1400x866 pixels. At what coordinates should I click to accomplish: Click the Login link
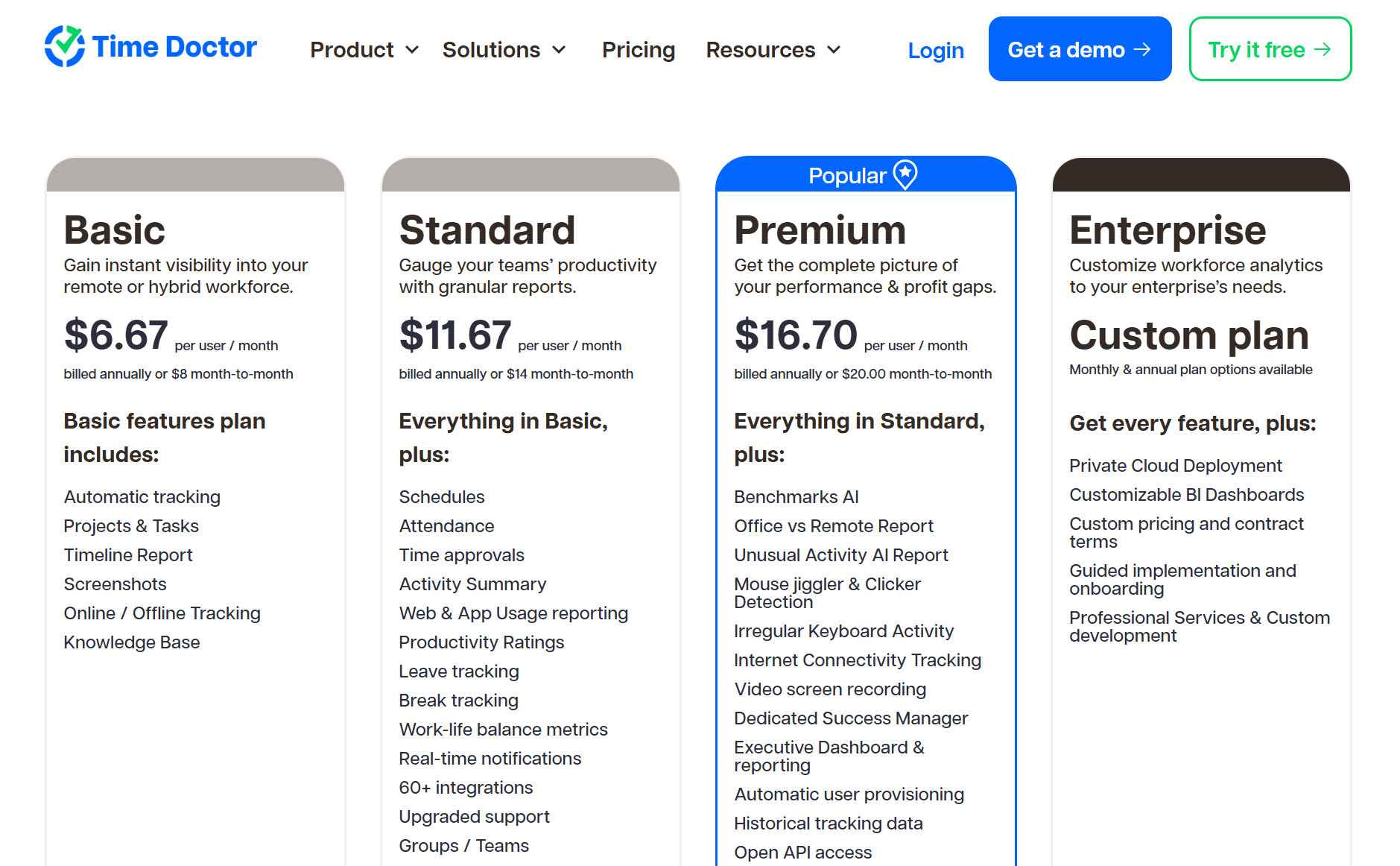(x=936, y=50)
